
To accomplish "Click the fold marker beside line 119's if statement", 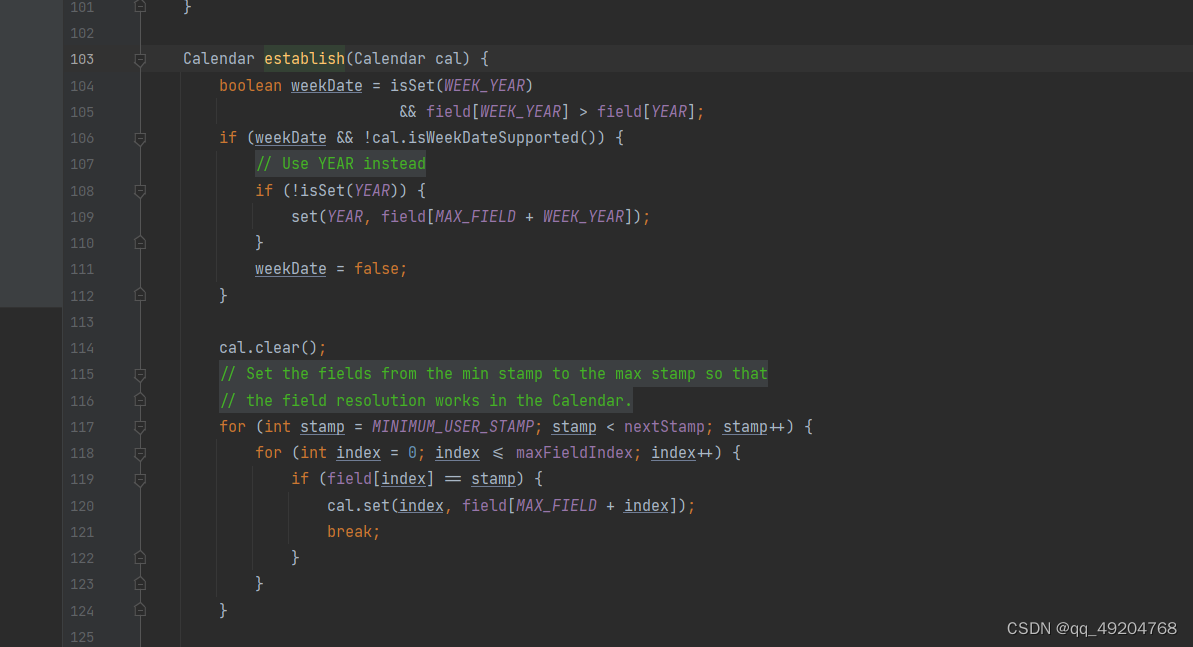I will 140,479.
